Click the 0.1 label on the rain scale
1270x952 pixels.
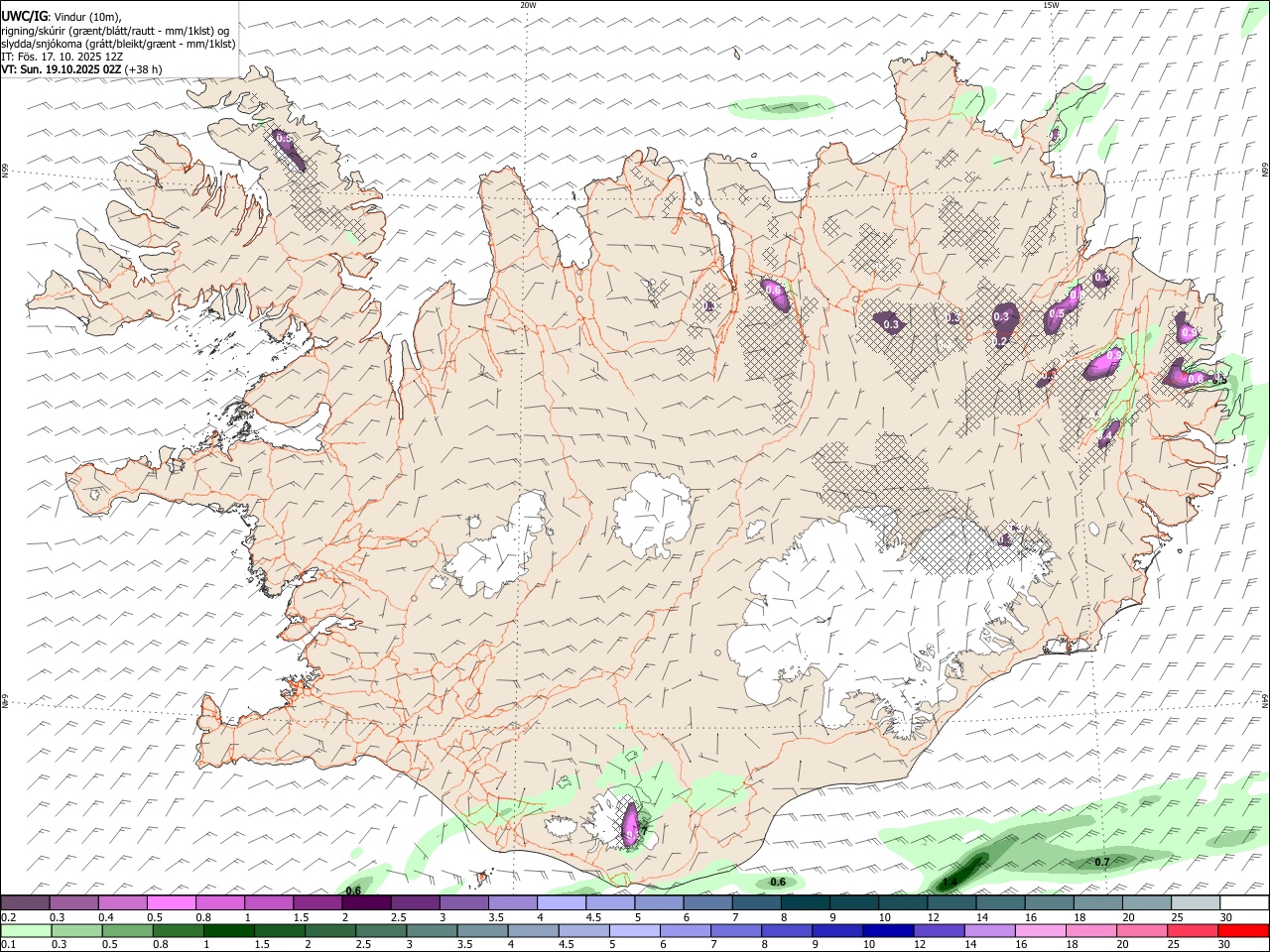point(8,945)
